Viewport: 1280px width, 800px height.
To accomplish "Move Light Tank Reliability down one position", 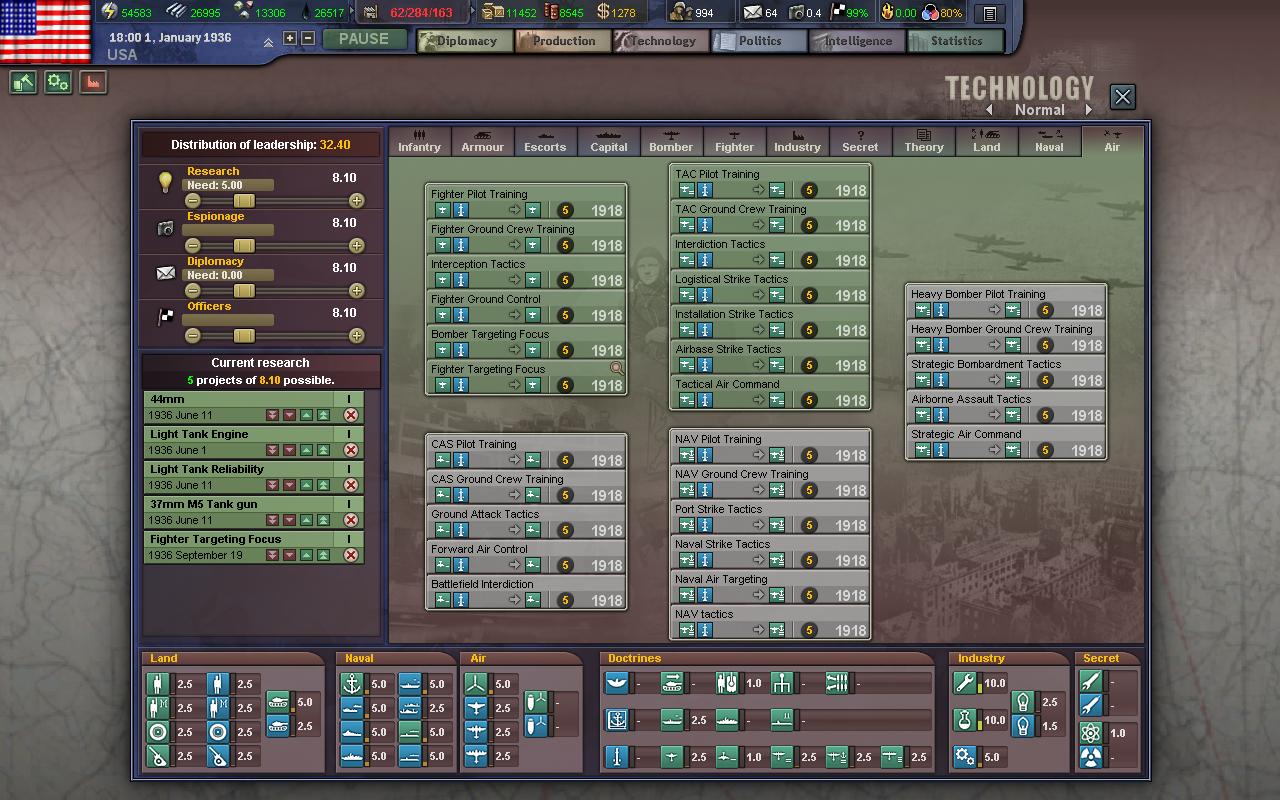I will [x=289, y=485].
